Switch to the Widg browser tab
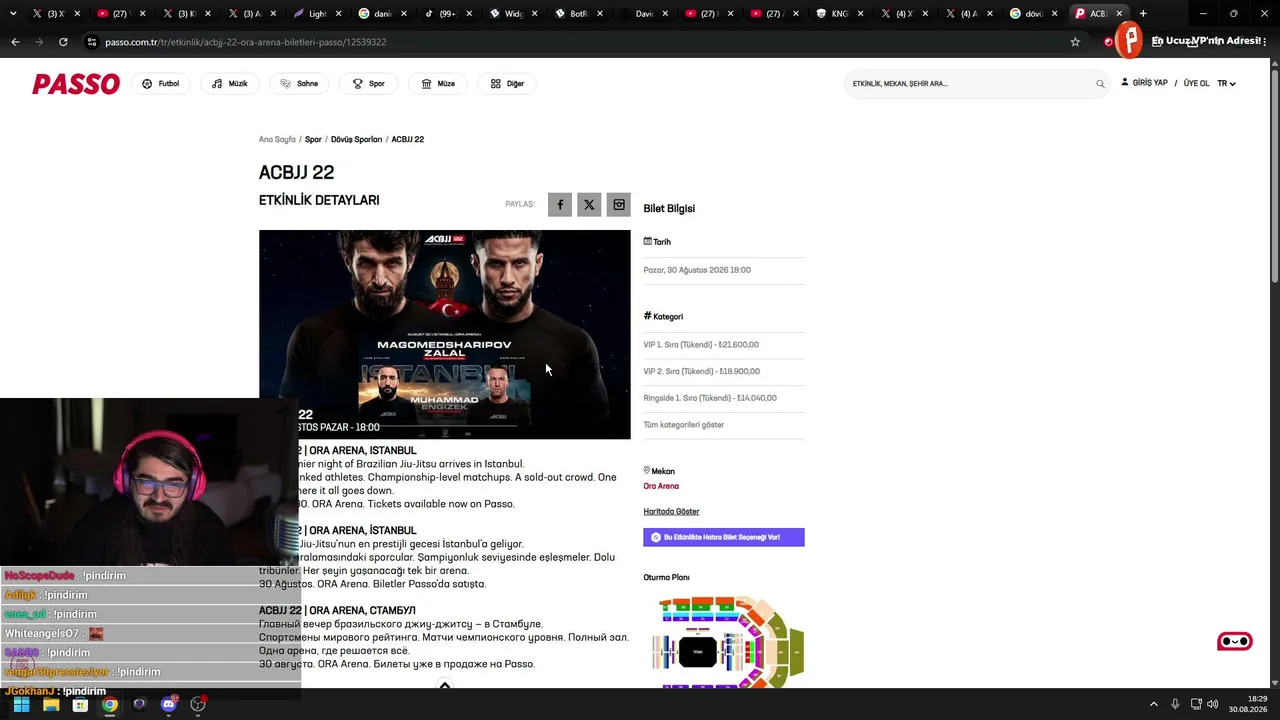The height and width of the screenshot is (720, 1280). (x=513, y=14)
